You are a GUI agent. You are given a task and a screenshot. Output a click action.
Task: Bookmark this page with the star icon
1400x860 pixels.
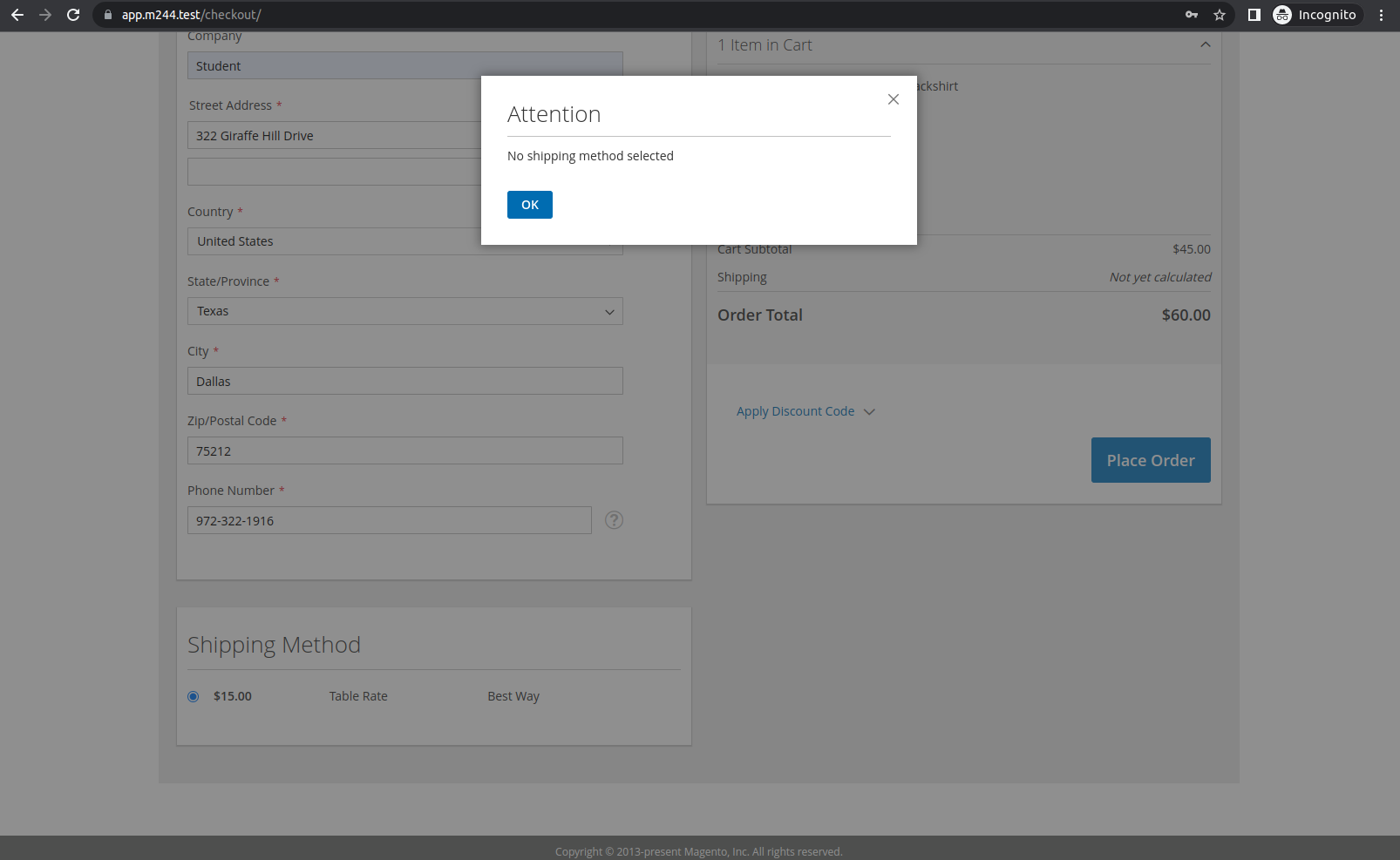1220,15
